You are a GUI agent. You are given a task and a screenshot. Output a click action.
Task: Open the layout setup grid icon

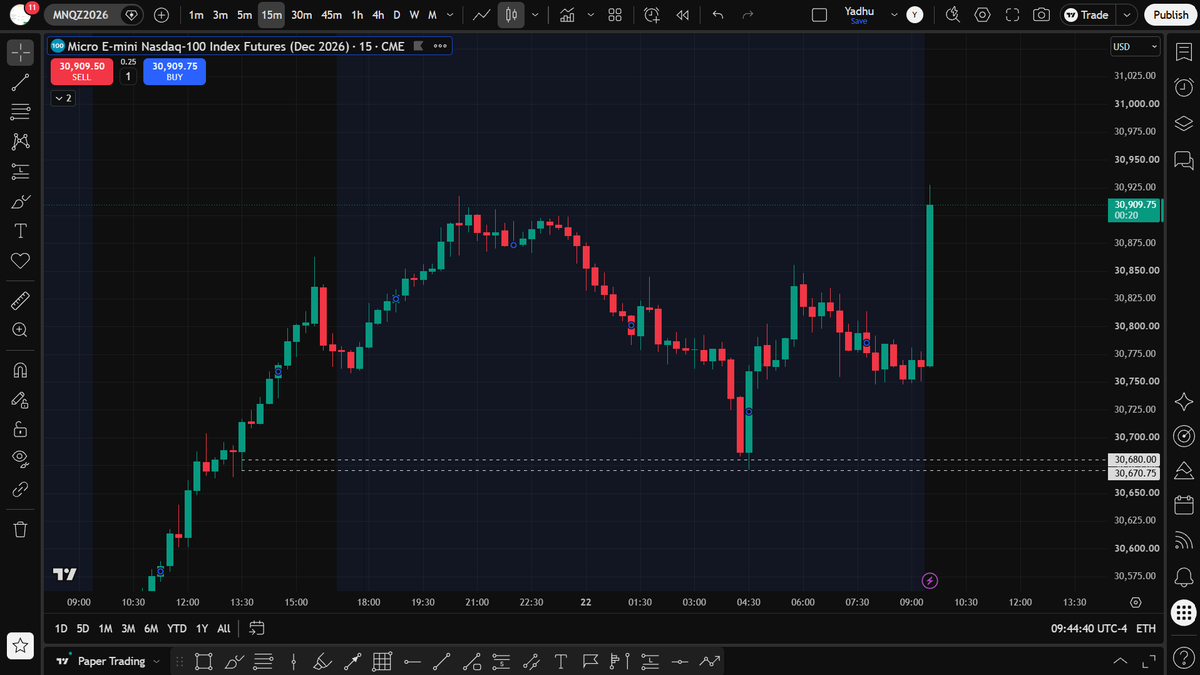615,15
